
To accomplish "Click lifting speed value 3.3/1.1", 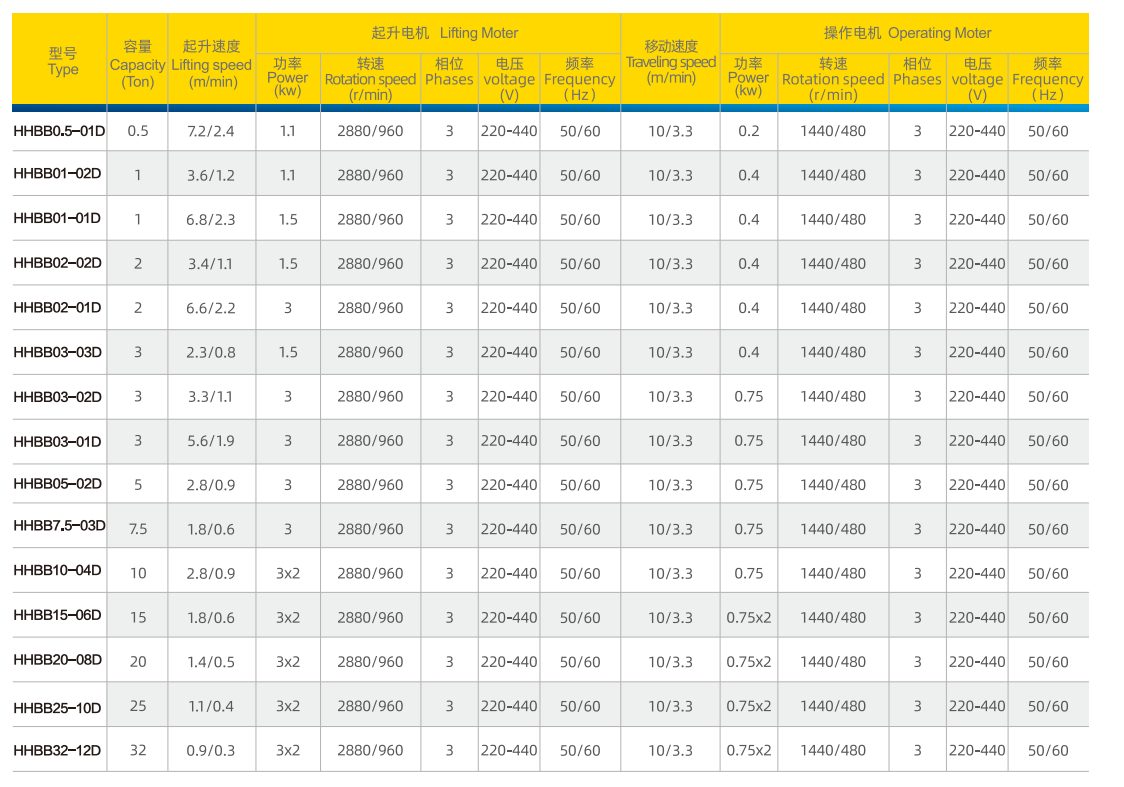I will [x=211, y=397].
